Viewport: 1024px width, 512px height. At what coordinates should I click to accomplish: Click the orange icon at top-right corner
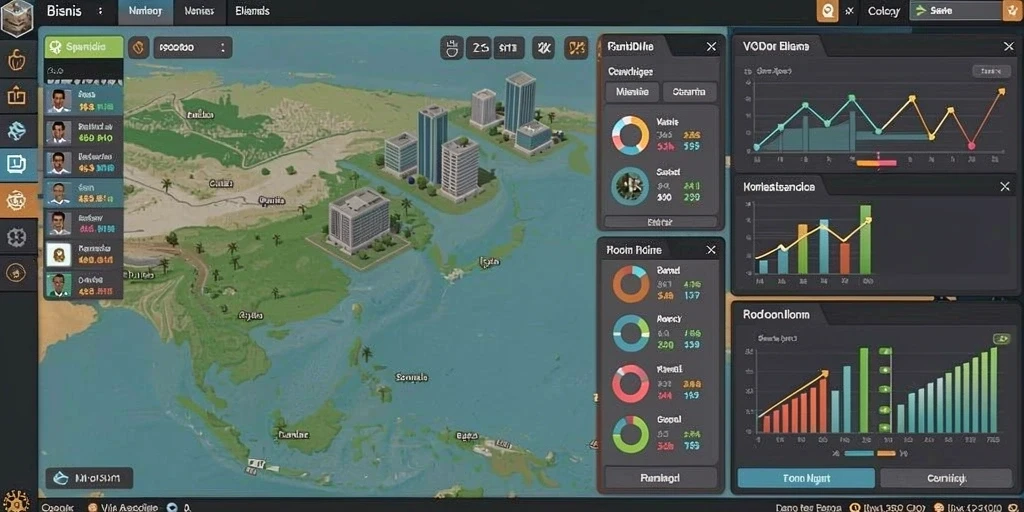(x=1013, y=10)
